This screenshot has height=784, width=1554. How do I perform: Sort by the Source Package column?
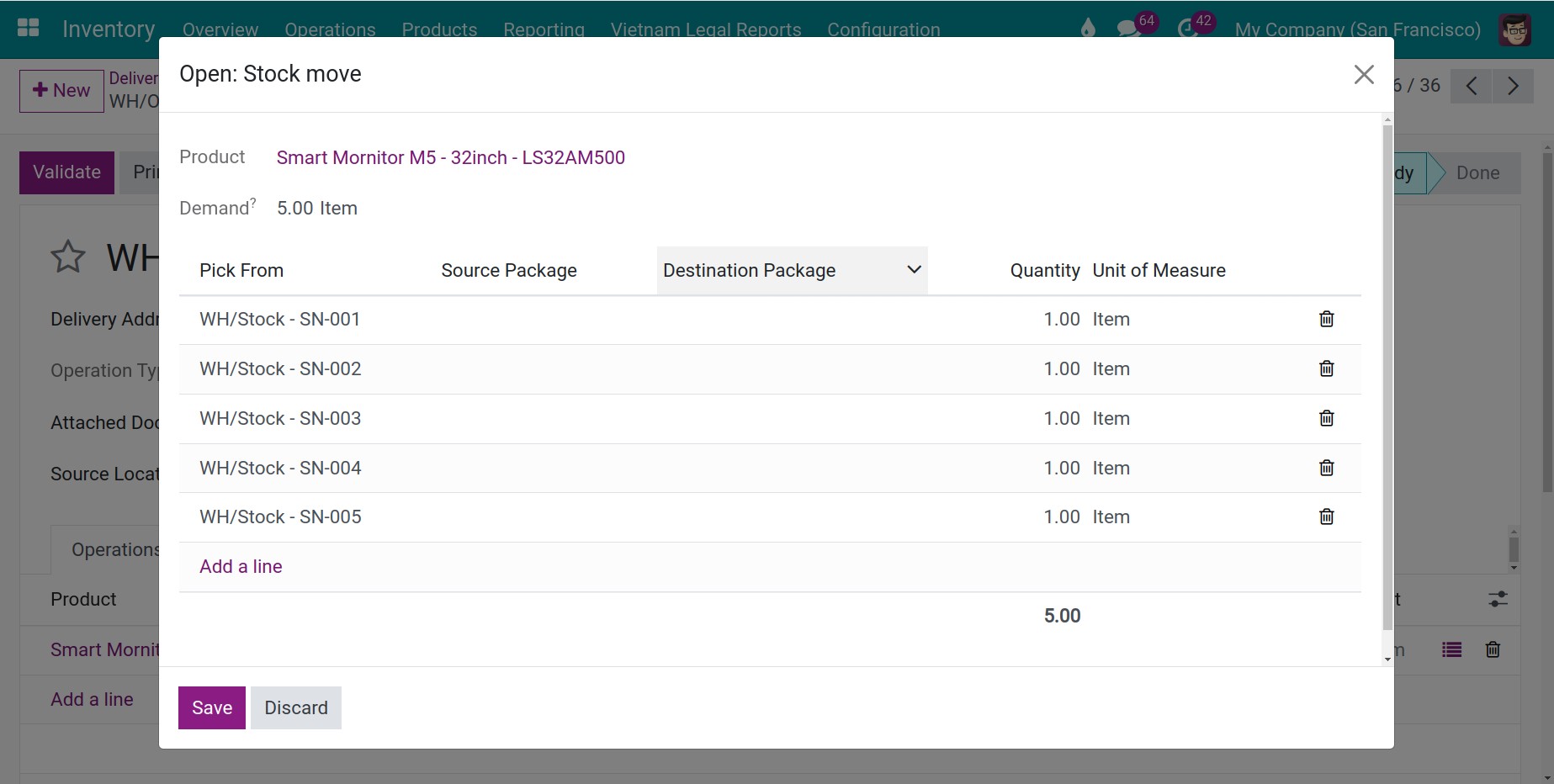[509, 270]
